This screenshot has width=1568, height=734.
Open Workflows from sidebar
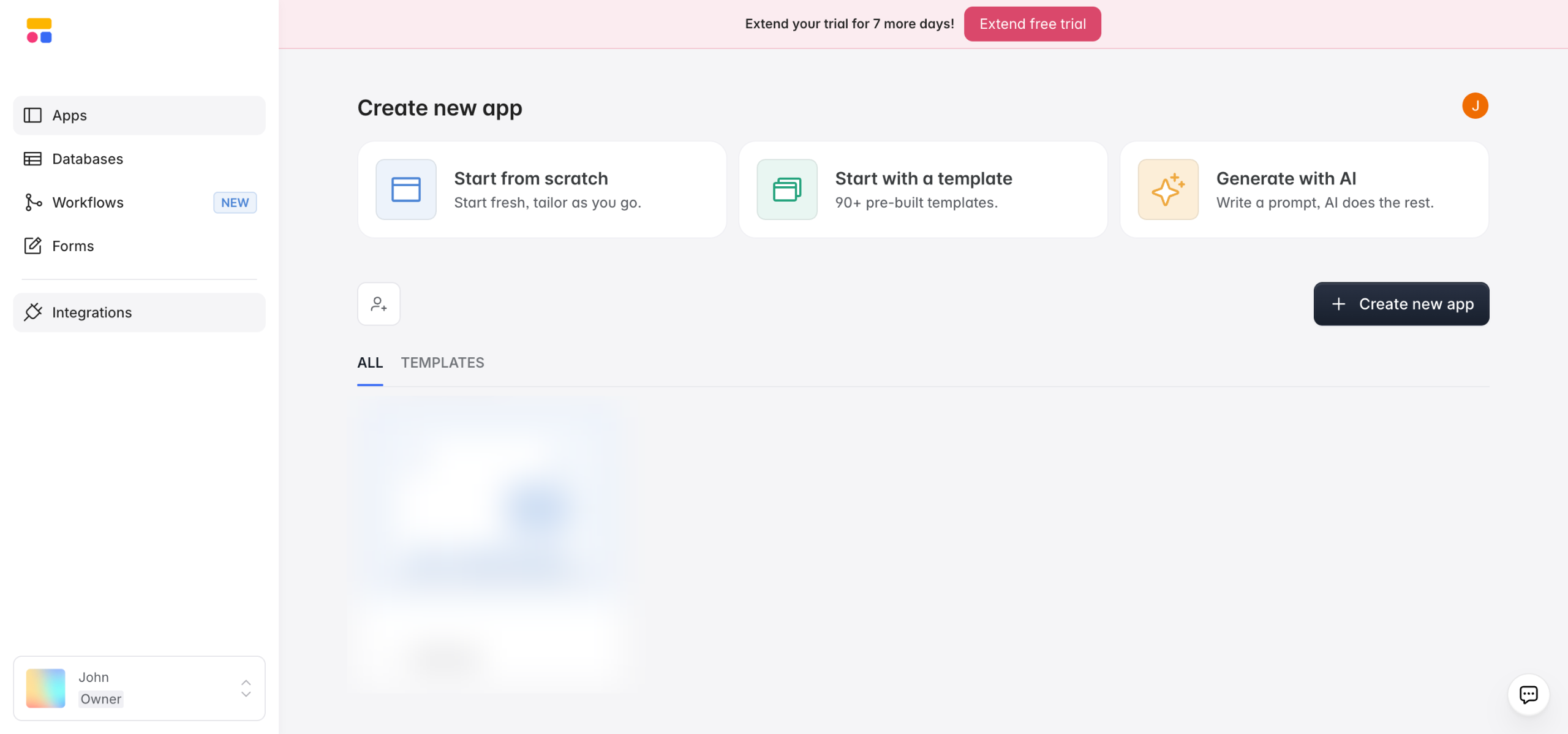[x=88, y=202]
